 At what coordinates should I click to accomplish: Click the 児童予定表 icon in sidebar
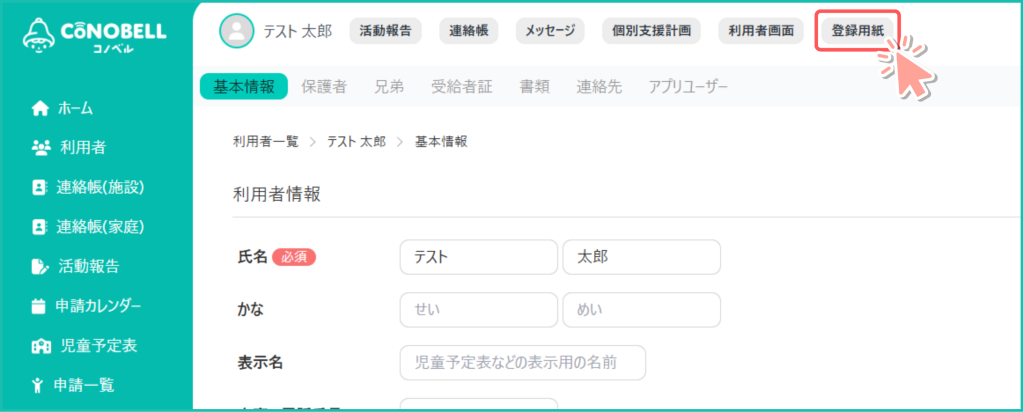click(40, 346)
